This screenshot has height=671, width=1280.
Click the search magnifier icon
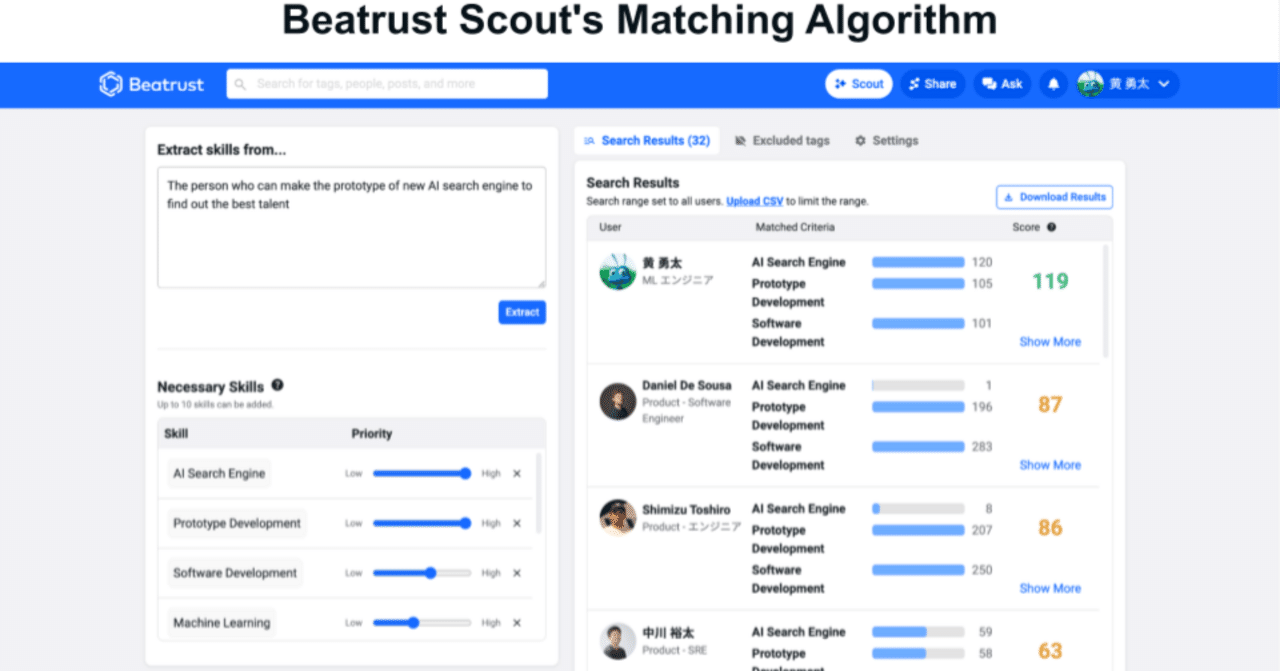[240, 84]
